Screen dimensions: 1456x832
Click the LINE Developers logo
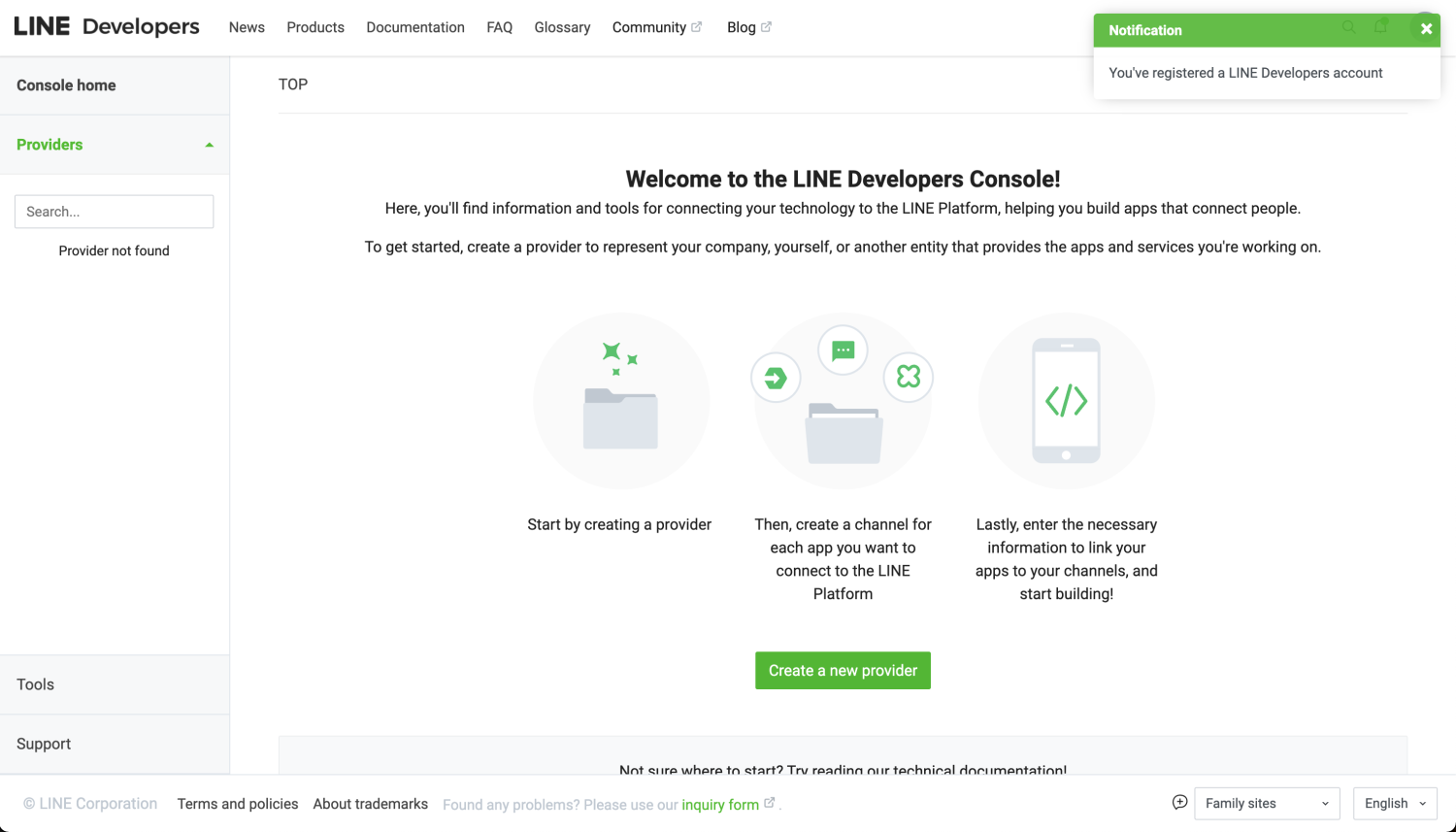(107, 26)
